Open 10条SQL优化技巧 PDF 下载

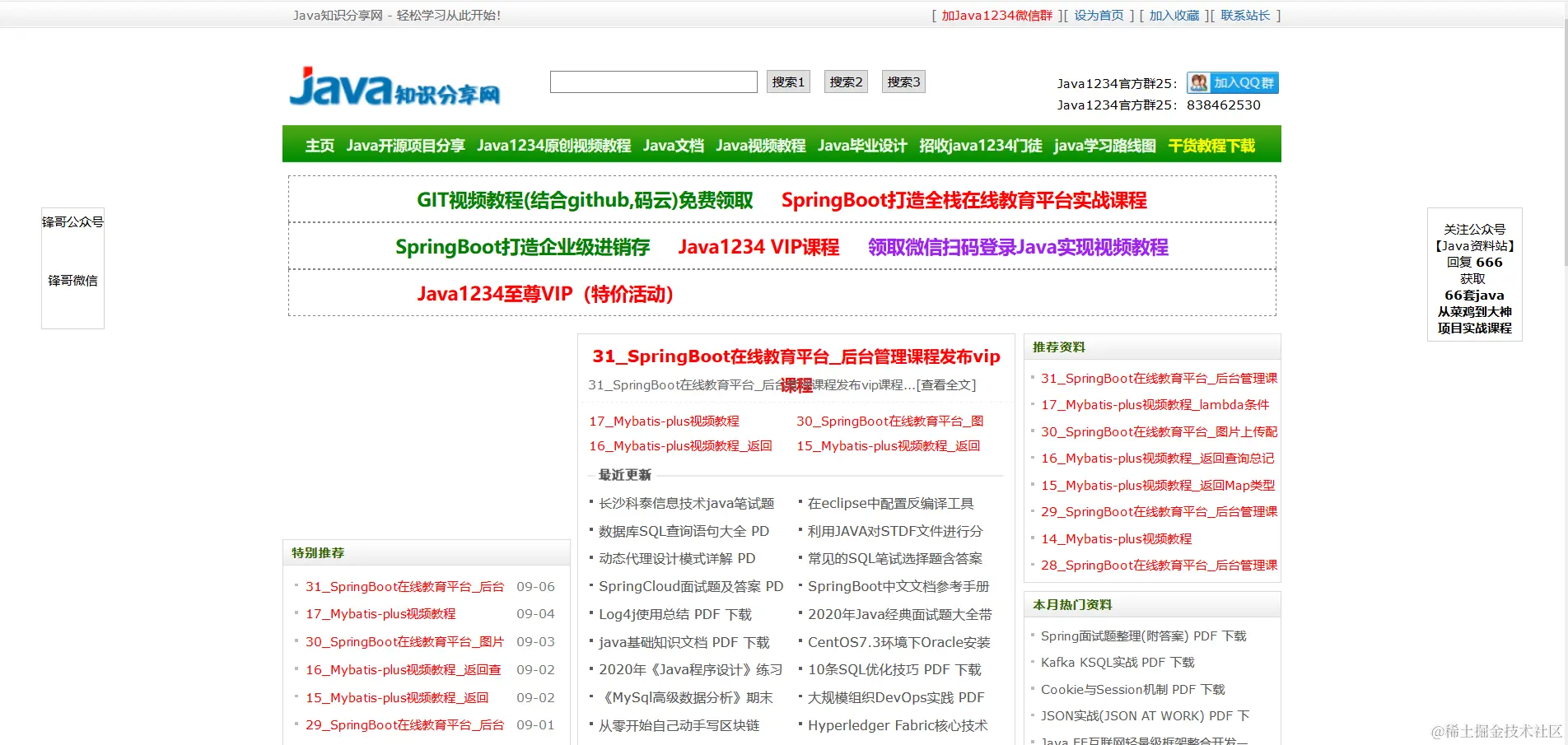coord(894,669)
